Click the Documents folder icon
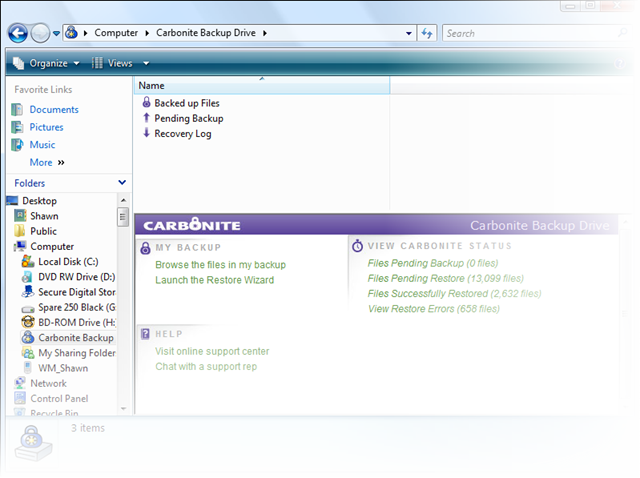 [17, 109]
